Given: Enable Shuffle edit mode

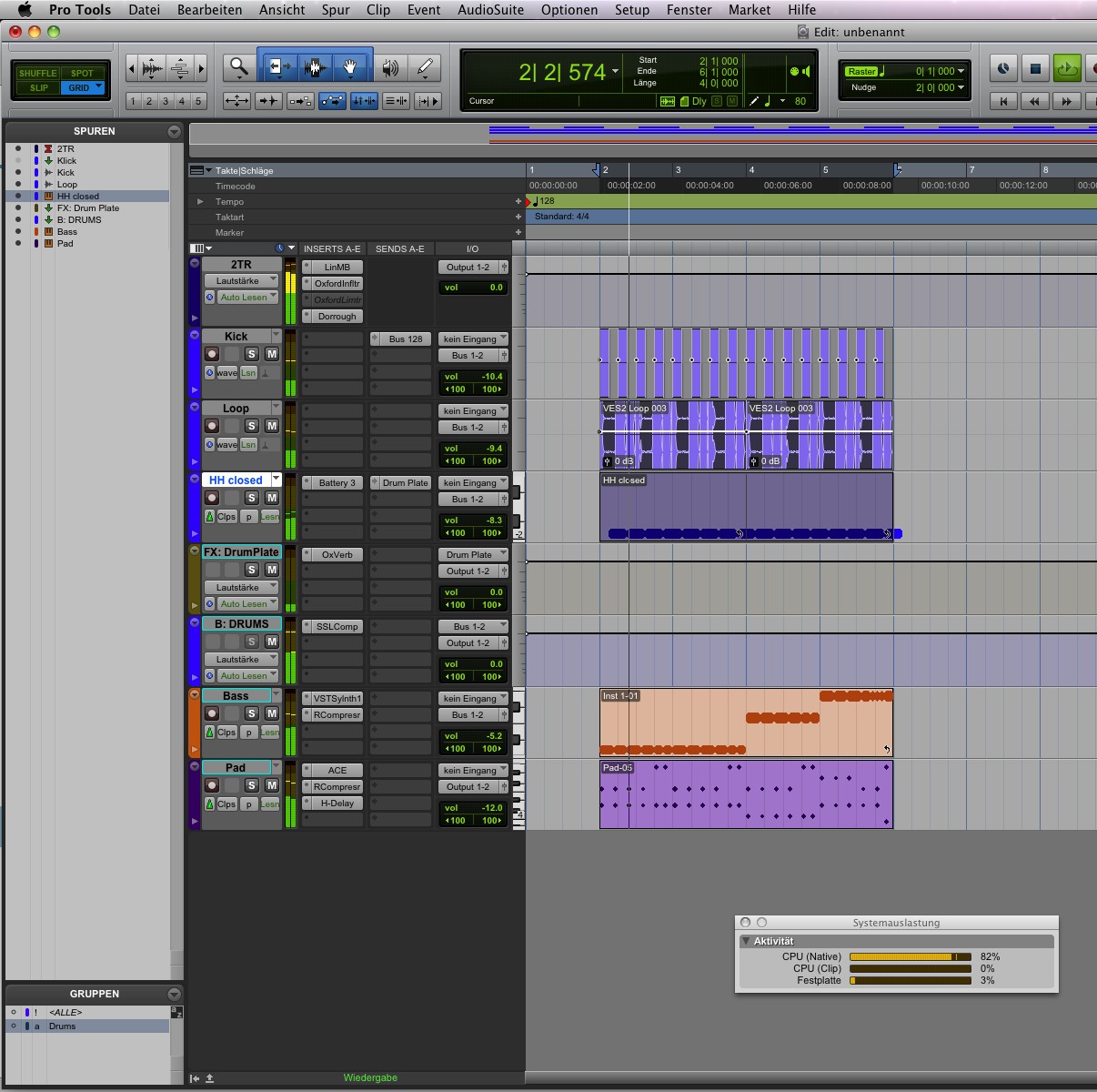Looking at the screenshot, I should 37,73.
